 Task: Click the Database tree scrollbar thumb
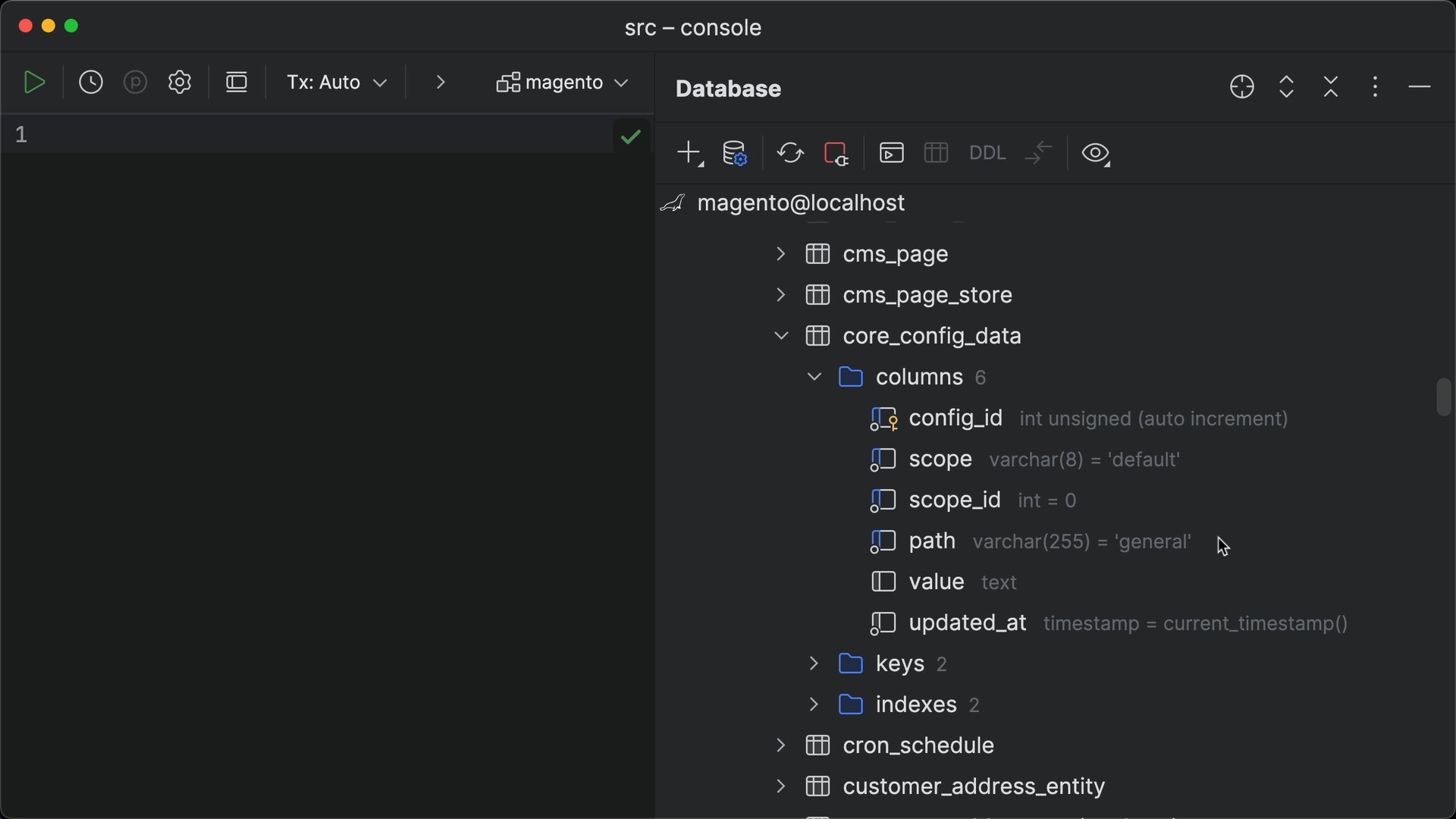(x=1443, y=397)
